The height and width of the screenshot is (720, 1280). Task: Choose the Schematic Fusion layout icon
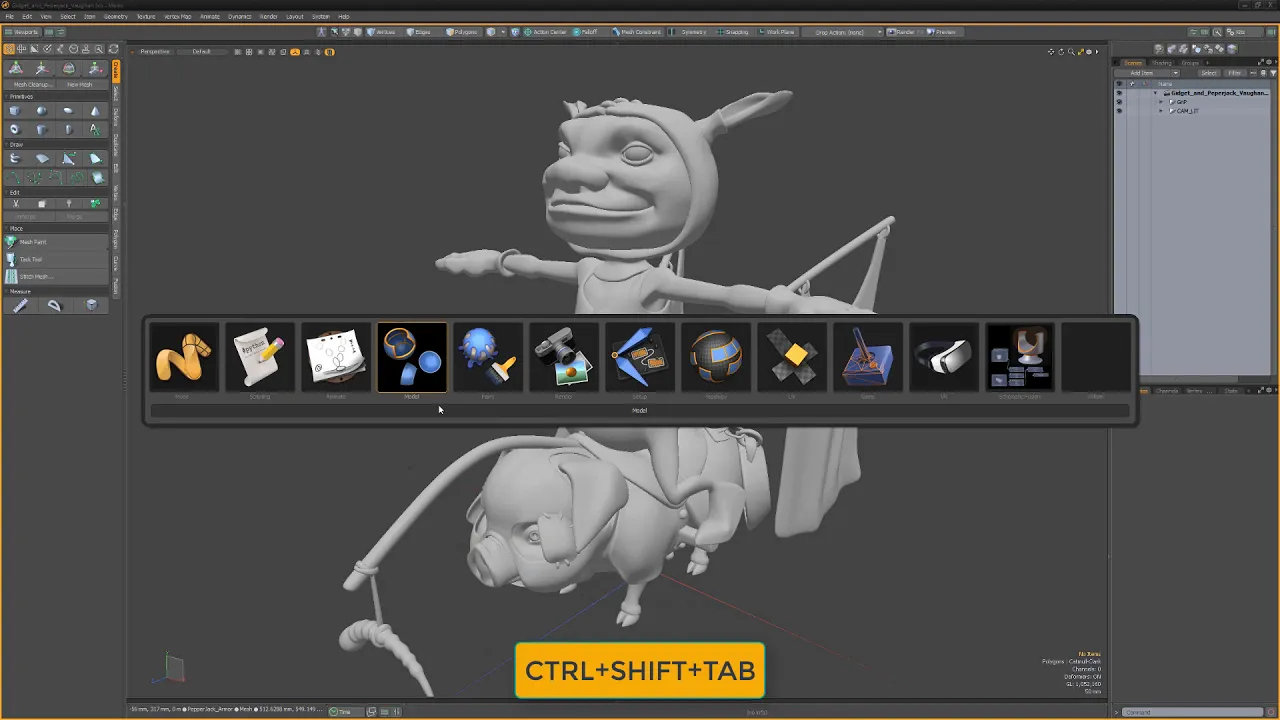click(x=1020, y=357)
